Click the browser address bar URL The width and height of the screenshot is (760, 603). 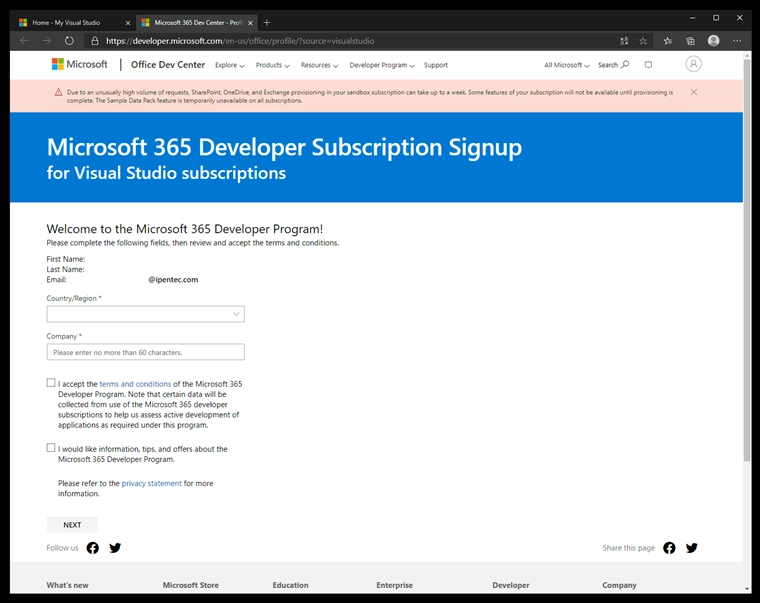240,41
